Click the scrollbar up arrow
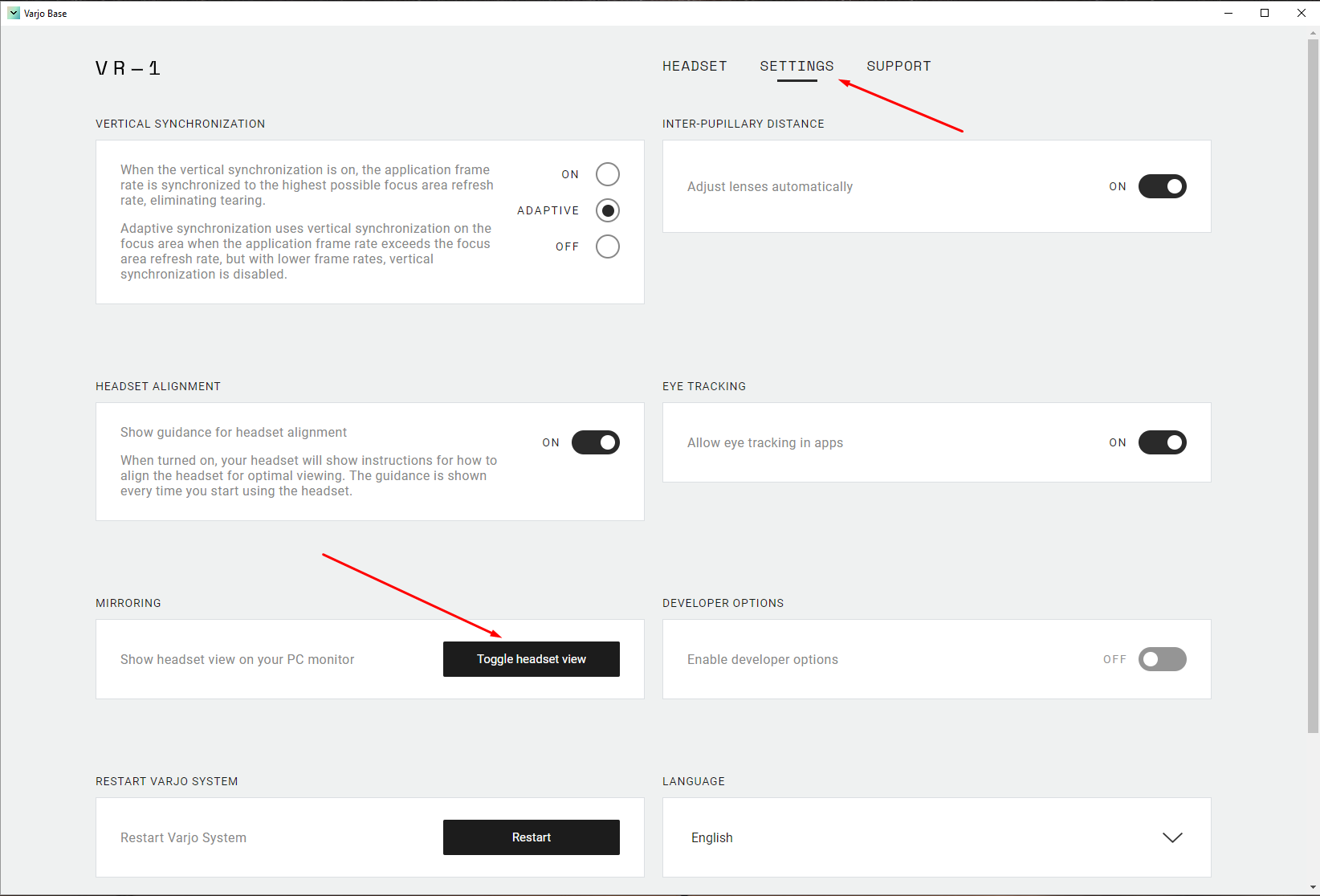The width and height of the screenshot is (1320, 896). click(x=1314, y=33)
